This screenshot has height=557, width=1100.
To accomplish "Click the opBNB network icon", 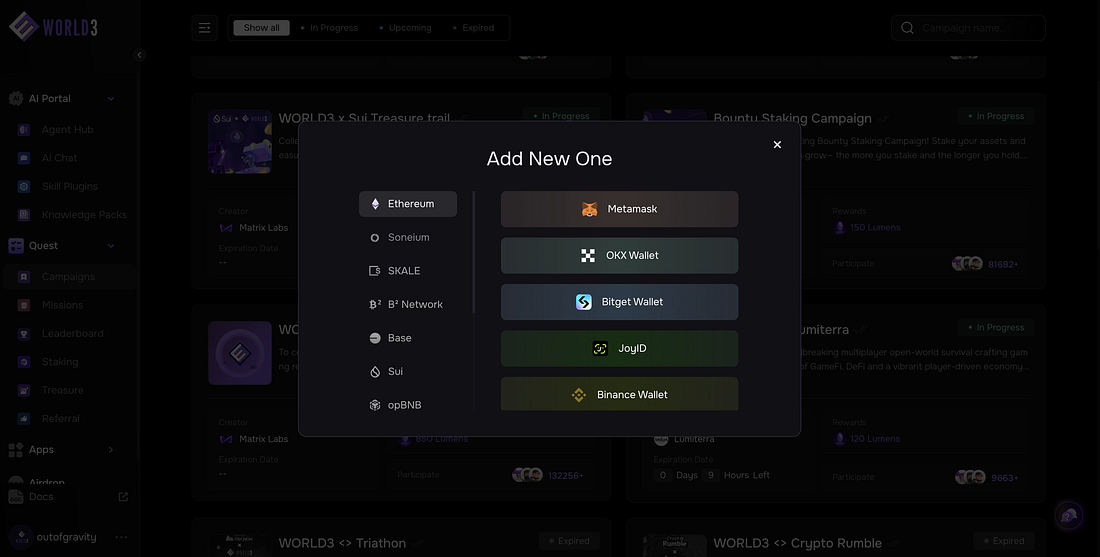I will coord(375,405).
